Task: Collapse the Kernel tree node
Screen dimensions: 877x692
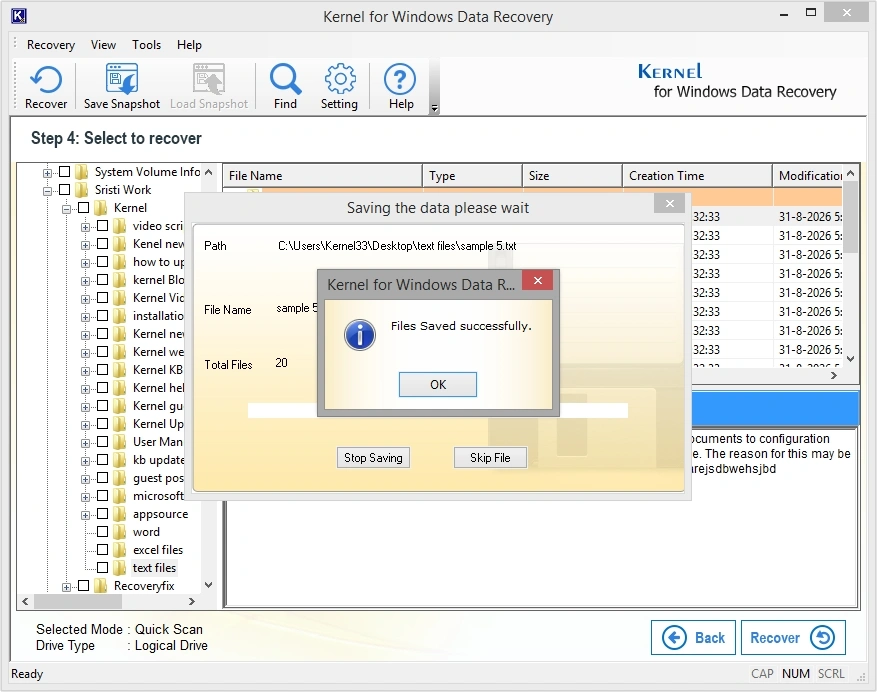Action: pos(67,209)
